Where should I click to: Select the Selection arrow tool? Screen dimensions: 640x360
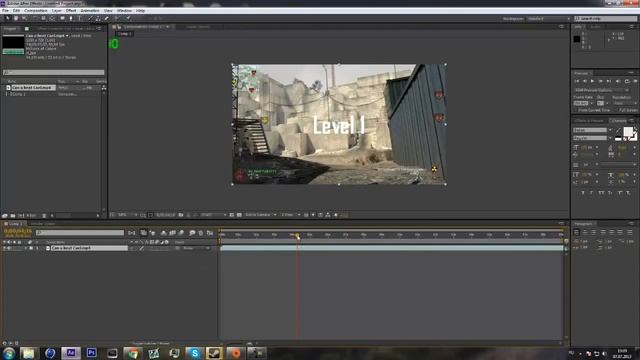7,18
